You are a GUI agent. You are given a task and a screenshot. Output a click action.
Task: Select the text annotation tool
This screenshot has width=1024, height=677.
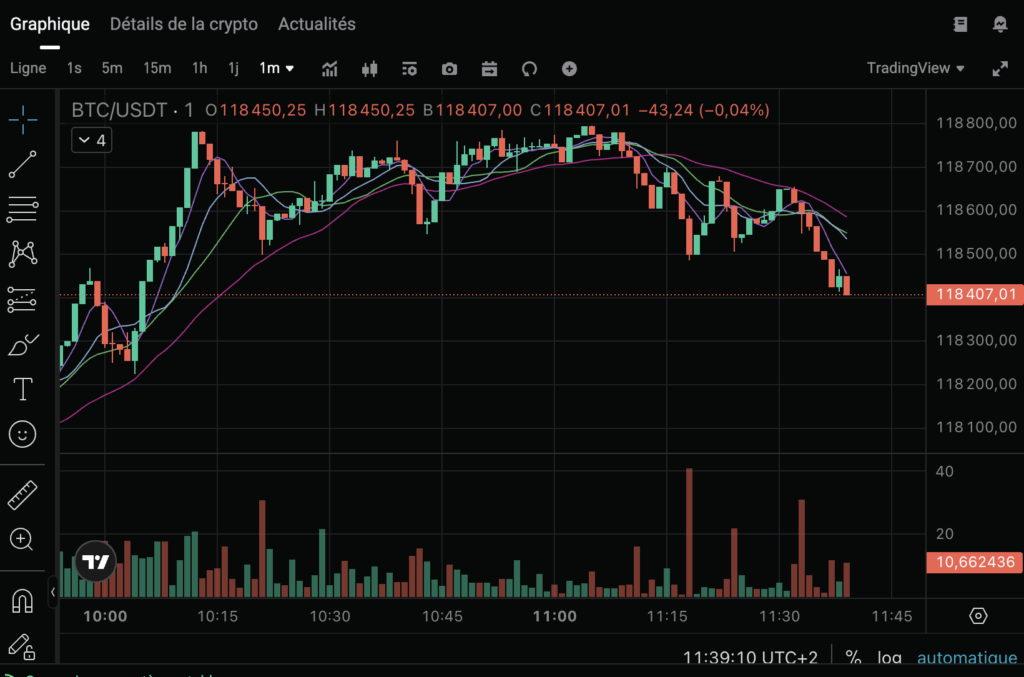point(22,390)
